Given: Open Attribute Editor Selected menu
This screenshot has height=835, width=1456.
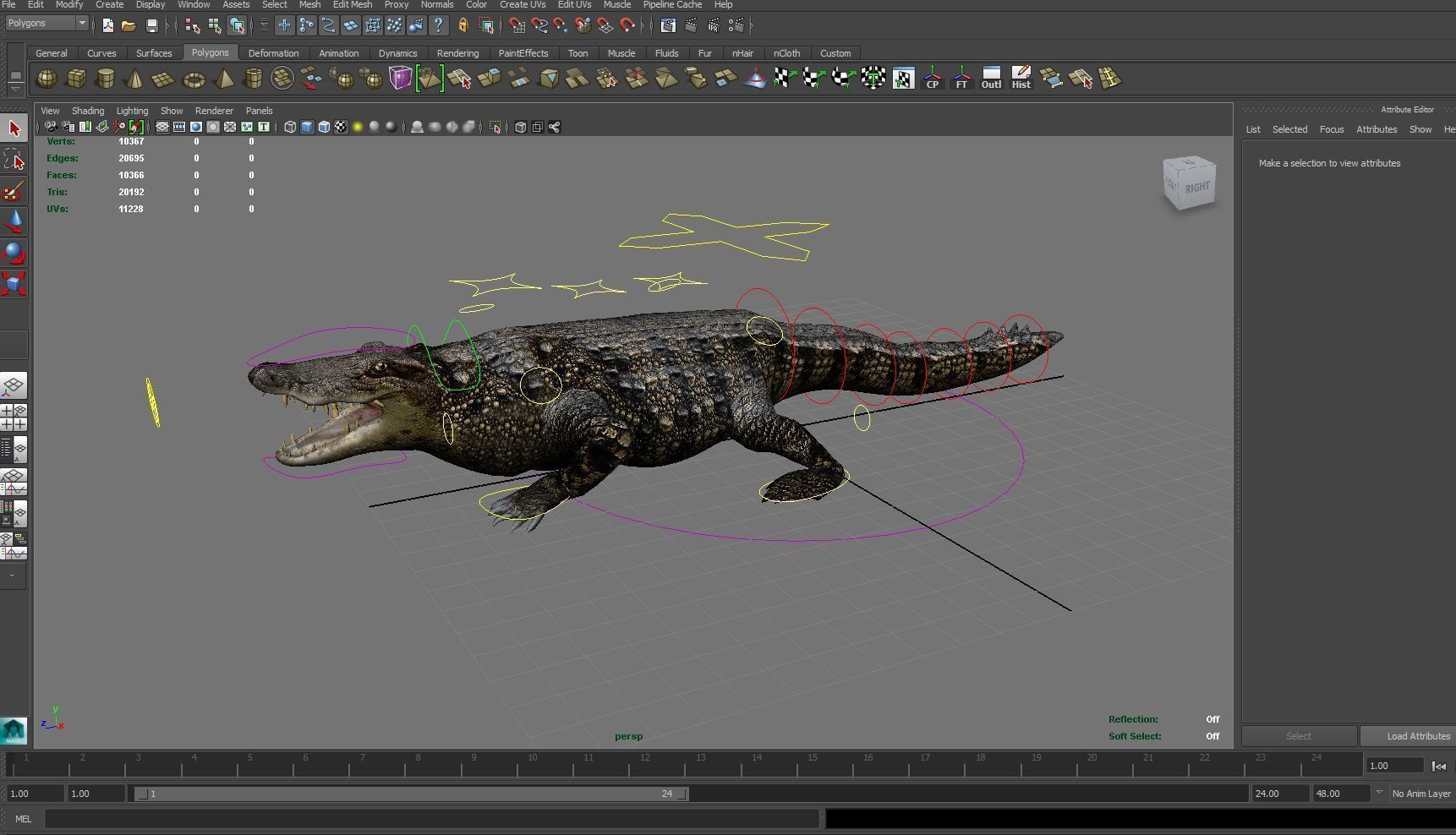Looking at the screenshot, I should pos(1289,129).
